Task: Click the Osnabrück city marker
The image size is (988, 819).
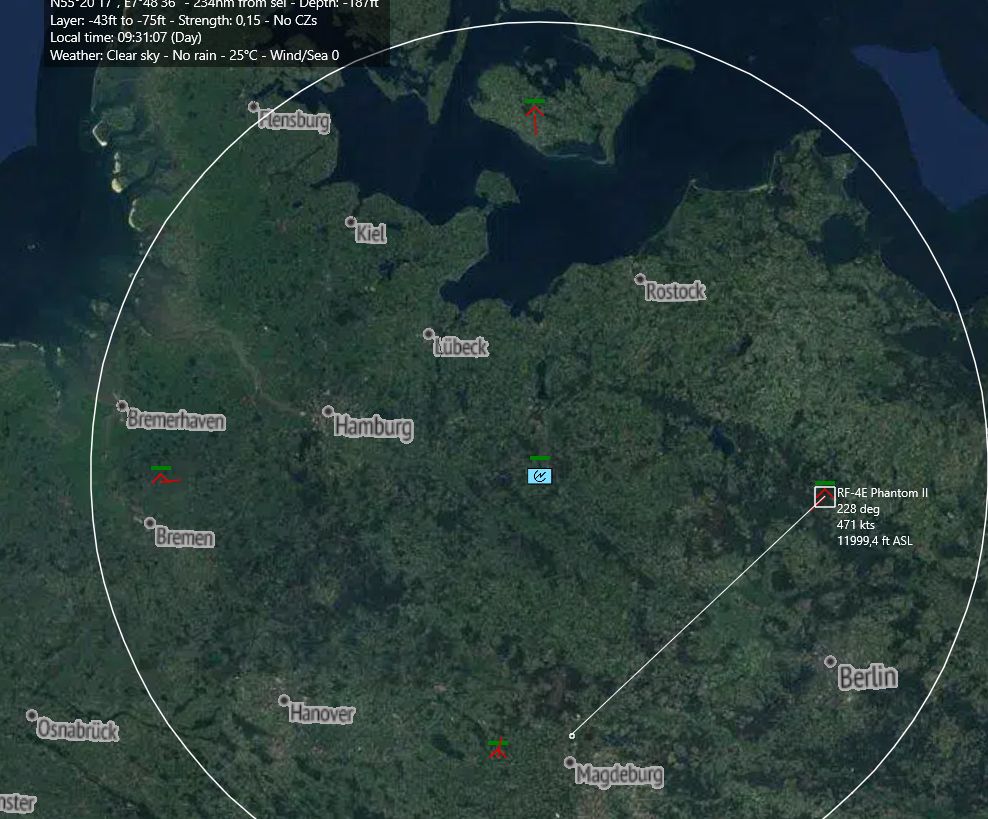Action: click(32, 715)
